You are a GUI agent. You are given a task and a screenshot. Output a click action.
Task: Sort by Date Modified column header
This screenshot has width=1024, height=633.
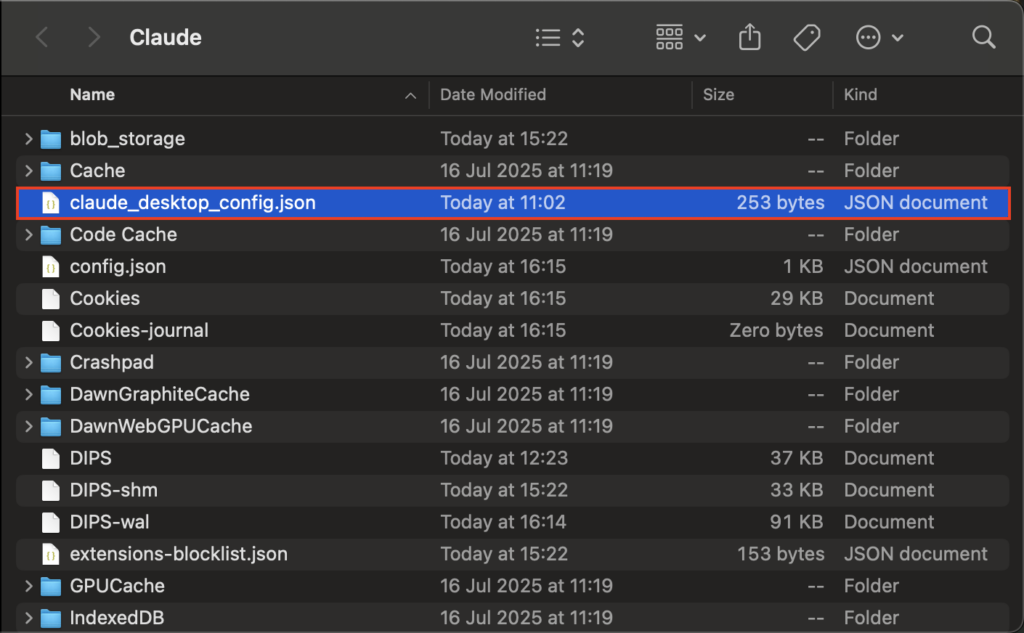coord(493,95)
